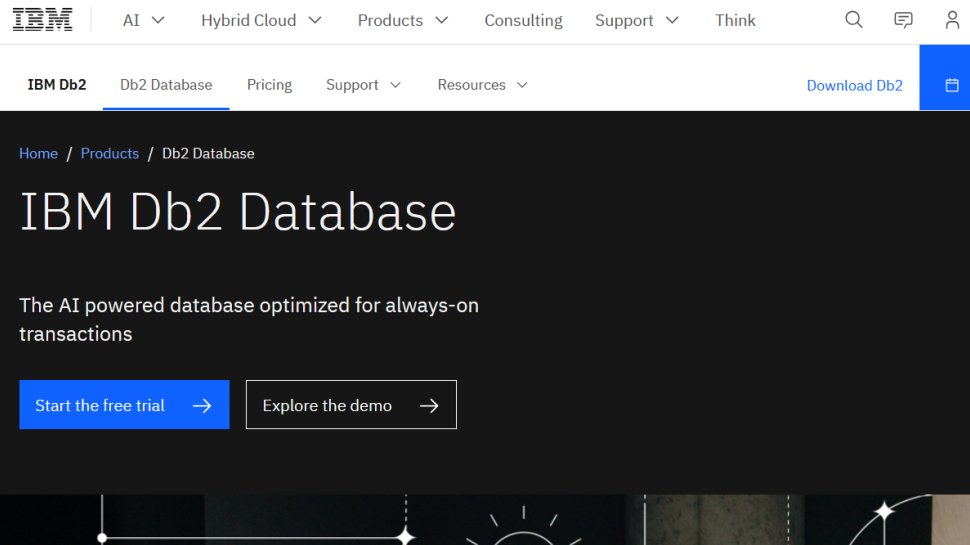Click Explore the demo button
The width and height of the screenshot is (970, 545).
(351, 405)
